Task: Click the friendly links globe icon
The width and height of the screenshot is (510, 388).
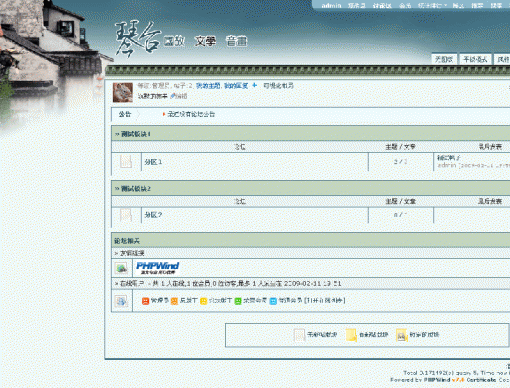Action: pyautogui.click(x=122, y=268)
